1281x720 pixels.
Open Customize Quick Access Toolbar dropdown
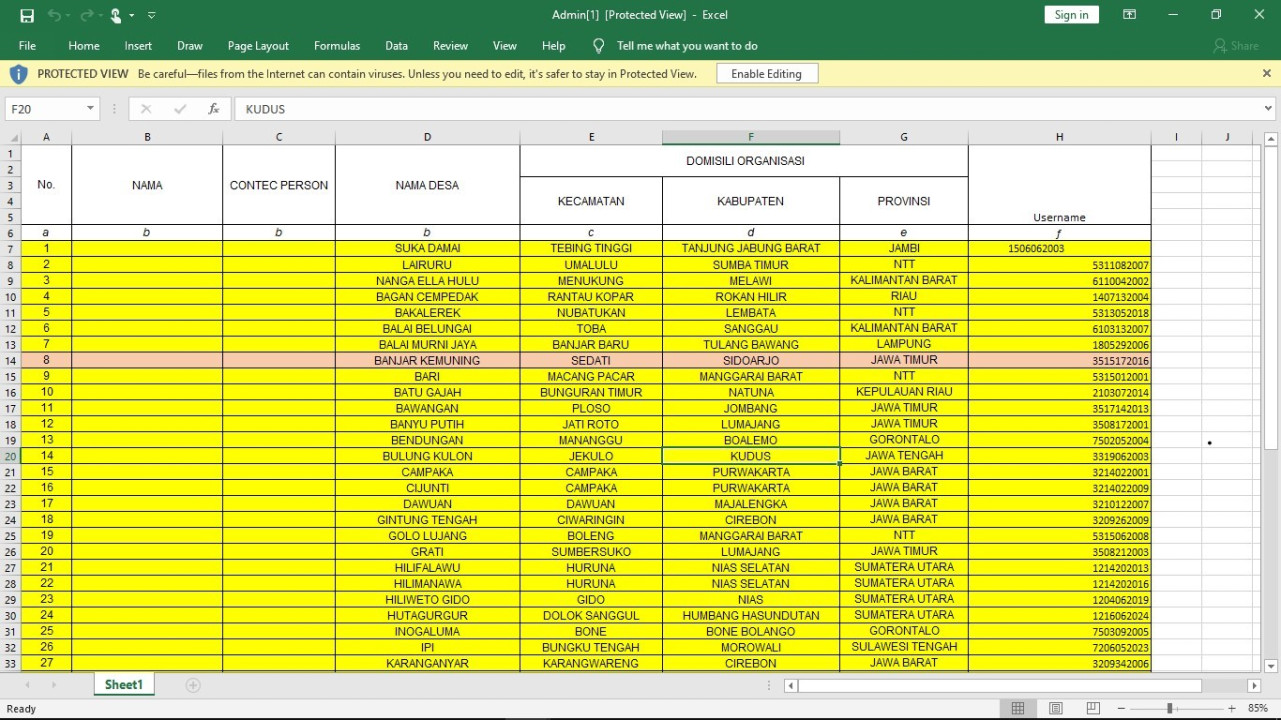(x=151, y=15)
